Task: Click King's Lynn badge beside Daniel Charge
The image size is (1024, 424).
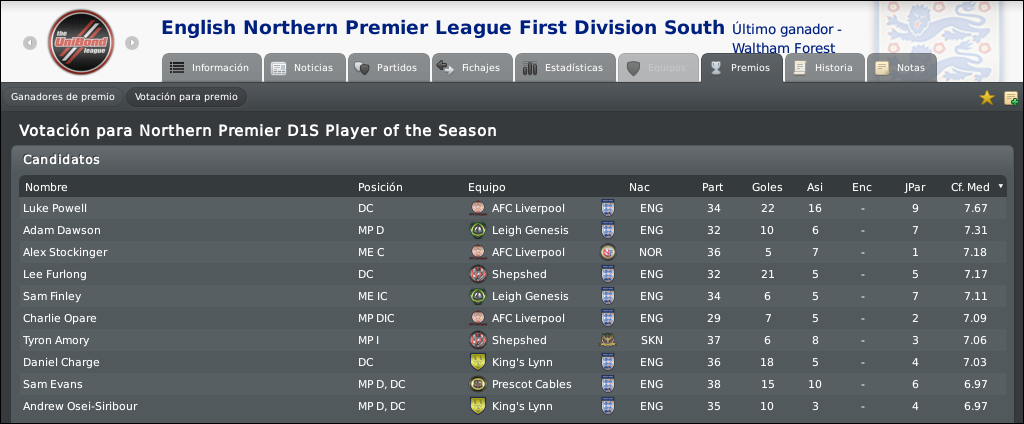Action: coord(478,362)
